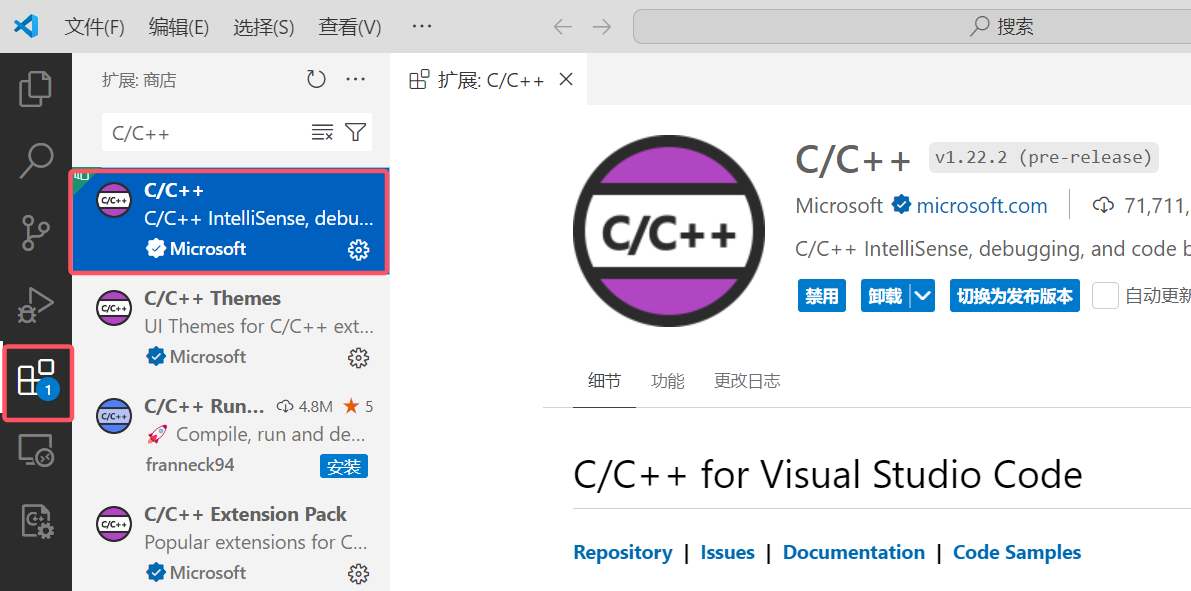Click the 卸载 button
Screen dimensions: 1191x591
(x=886, y=296)
